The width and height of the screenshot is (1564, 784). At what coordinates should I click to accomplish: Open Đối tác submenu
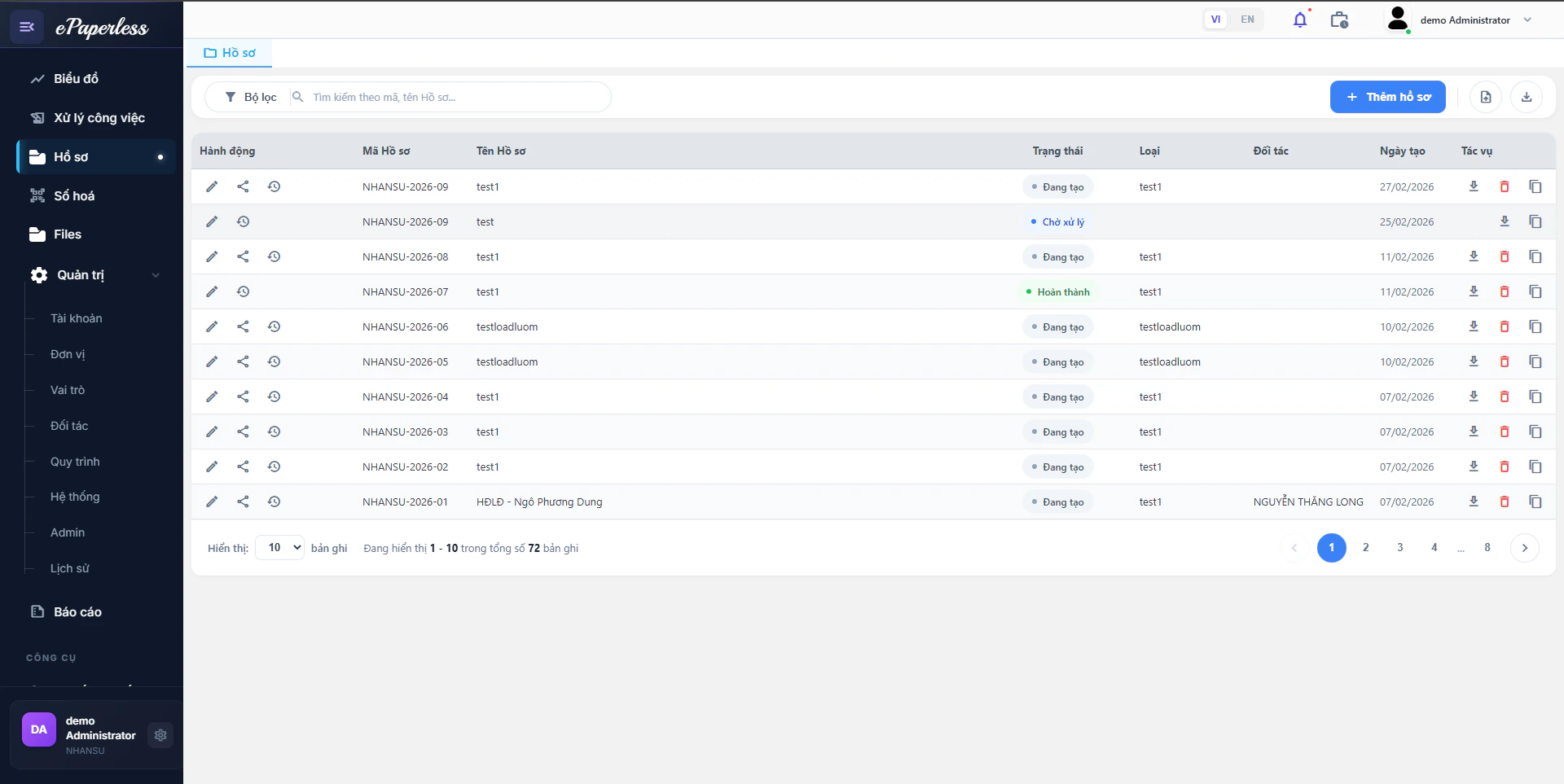tap(69, 426)
